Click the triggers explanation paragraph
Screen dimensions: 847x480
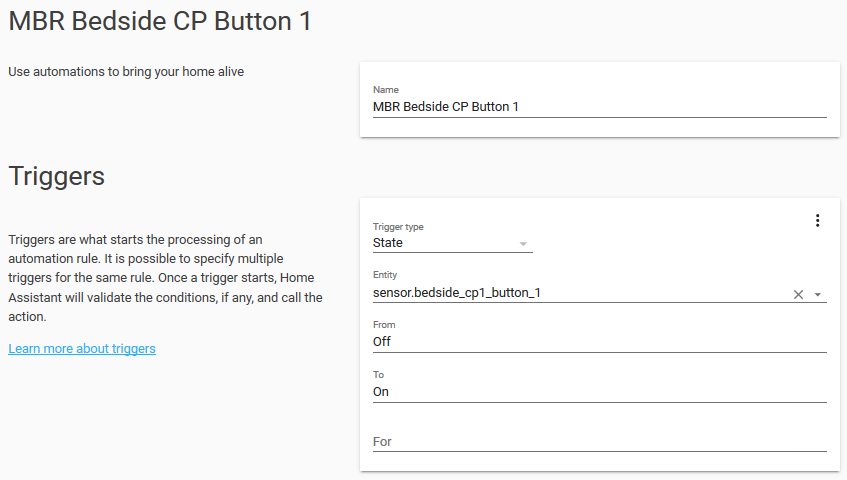[x=165, y=278]
